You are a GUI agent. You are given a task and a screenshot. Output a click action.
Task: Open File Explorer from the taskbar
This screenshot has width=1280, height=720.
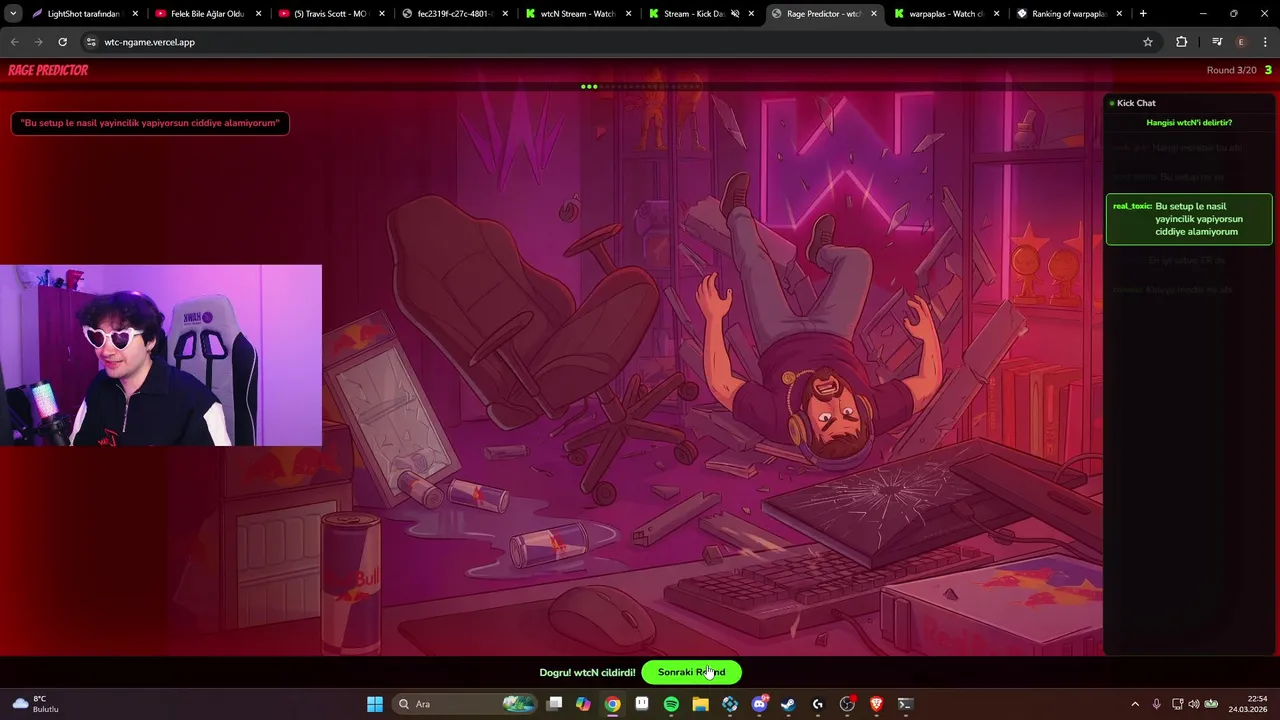[701, 704]
